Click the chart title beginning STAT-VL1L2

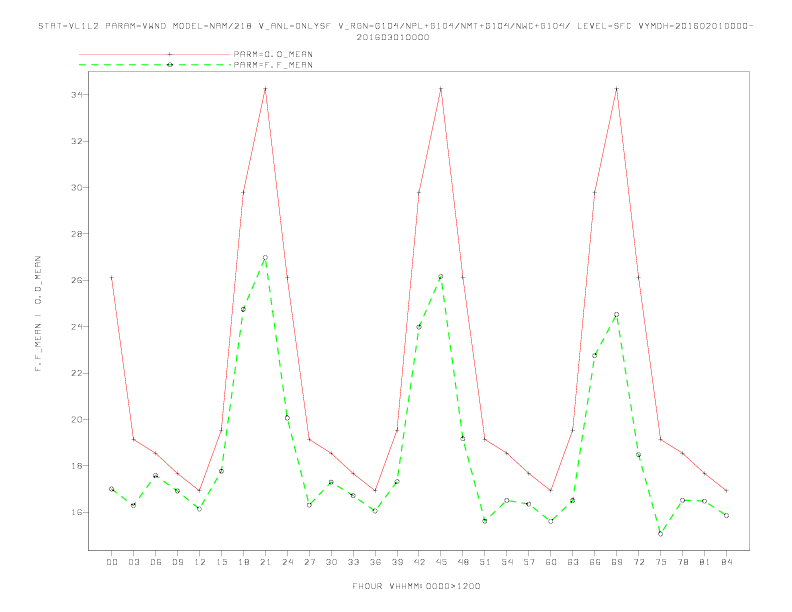(395, 31)
